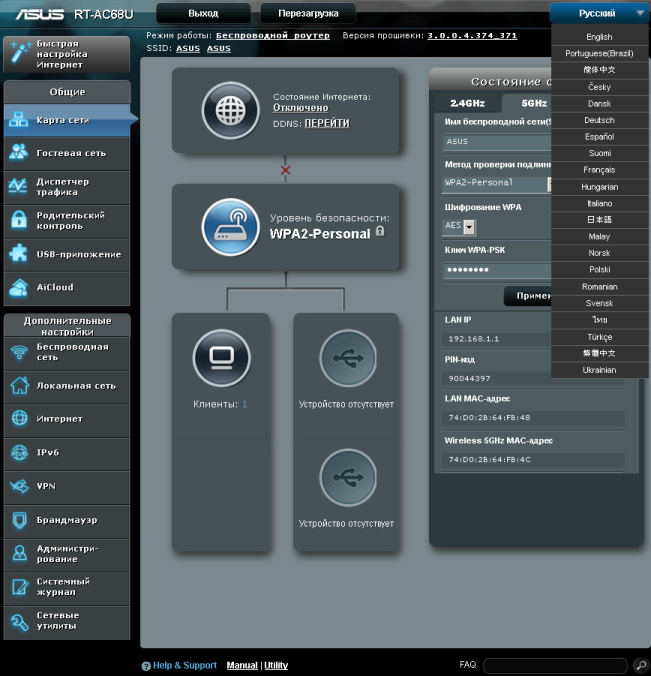
Task: Click the lower USB device icon
Action: coord(348,477)
